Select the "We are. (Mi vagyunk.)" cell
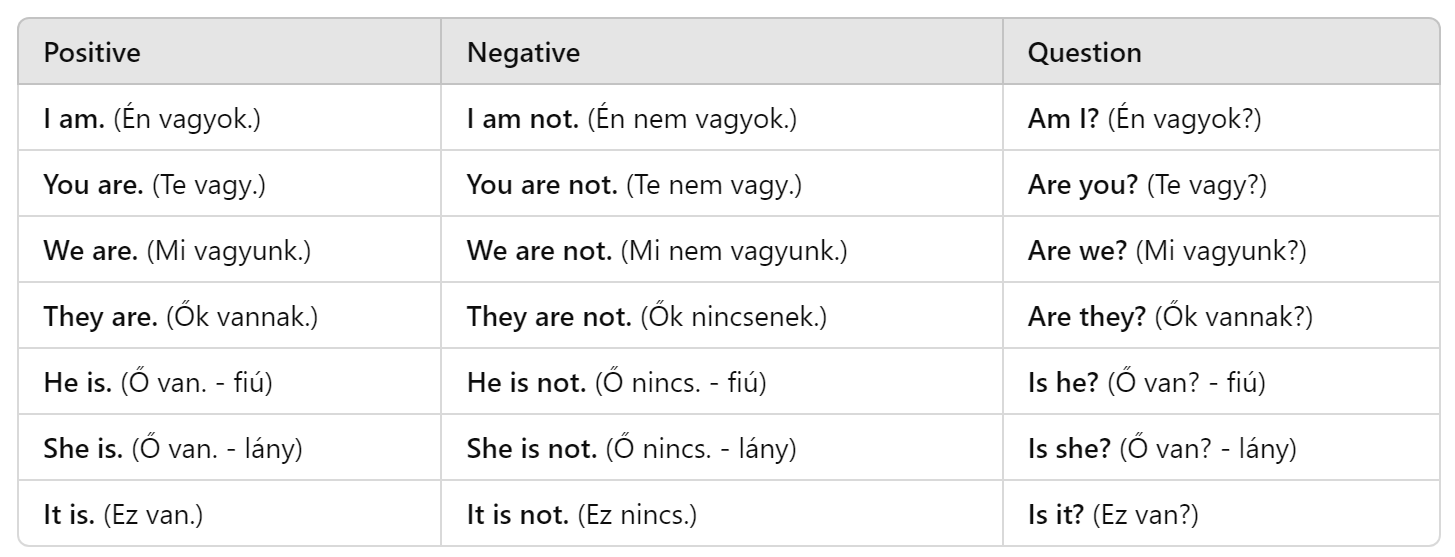Image resolution: width=1455 pixels, height=557 pixels. click(x=177, y=252)
